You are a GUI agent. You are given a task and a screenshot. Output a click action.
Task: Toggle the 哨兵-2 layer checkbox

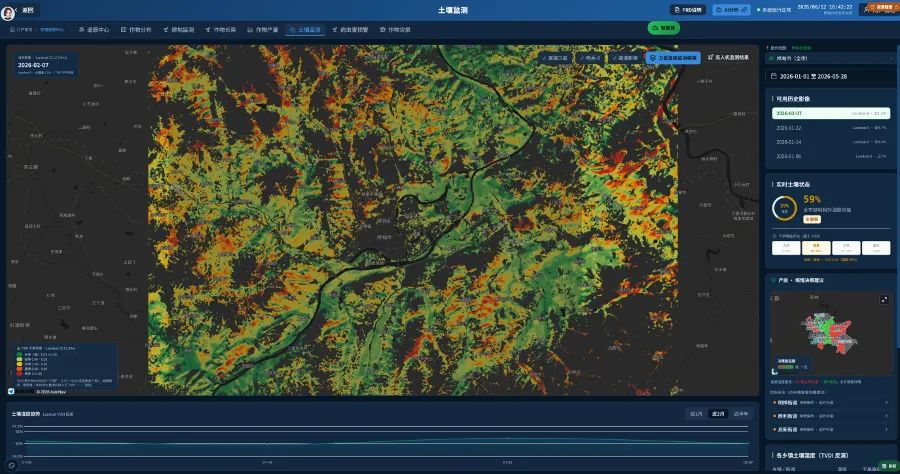coord(589,58)
